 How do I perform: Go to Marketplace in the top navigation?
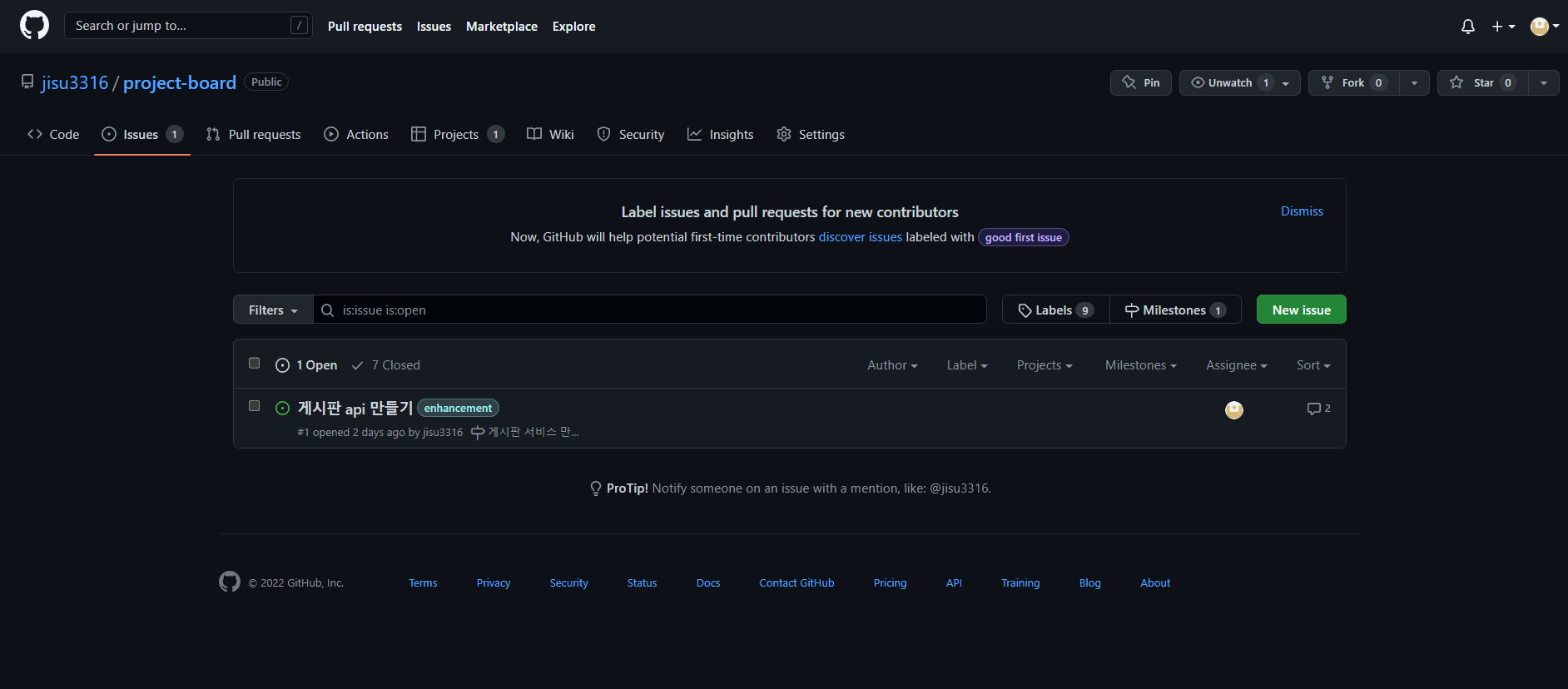tap(502, 27)
